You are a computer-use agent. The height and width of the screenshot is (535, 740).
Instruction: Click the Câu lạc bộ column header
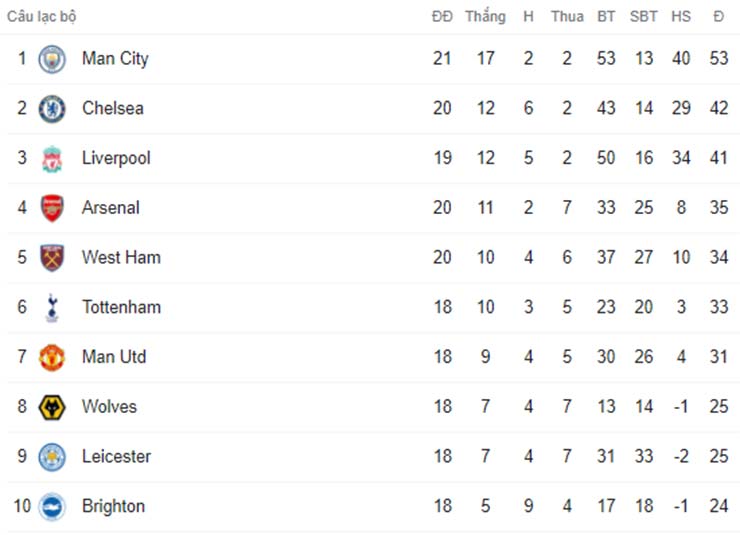[42, 17]
